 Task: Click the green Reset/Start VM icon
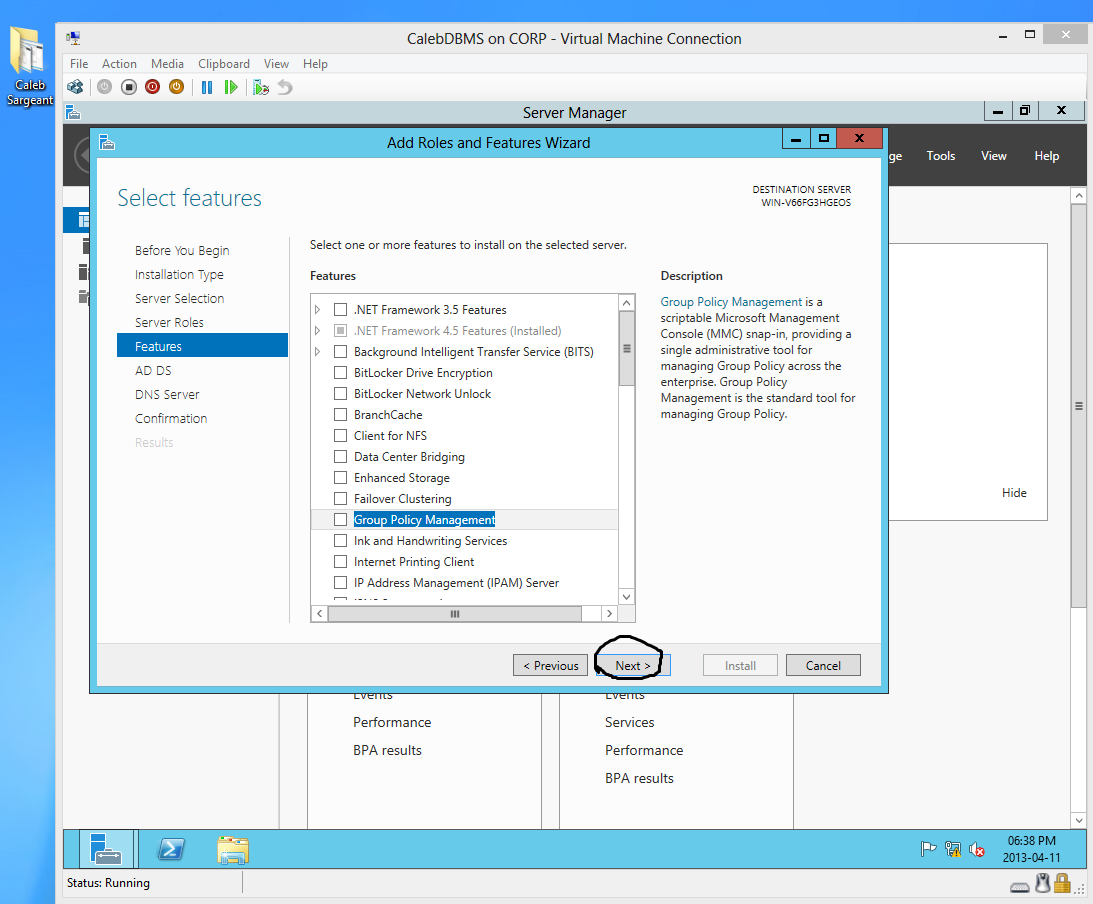231,87
